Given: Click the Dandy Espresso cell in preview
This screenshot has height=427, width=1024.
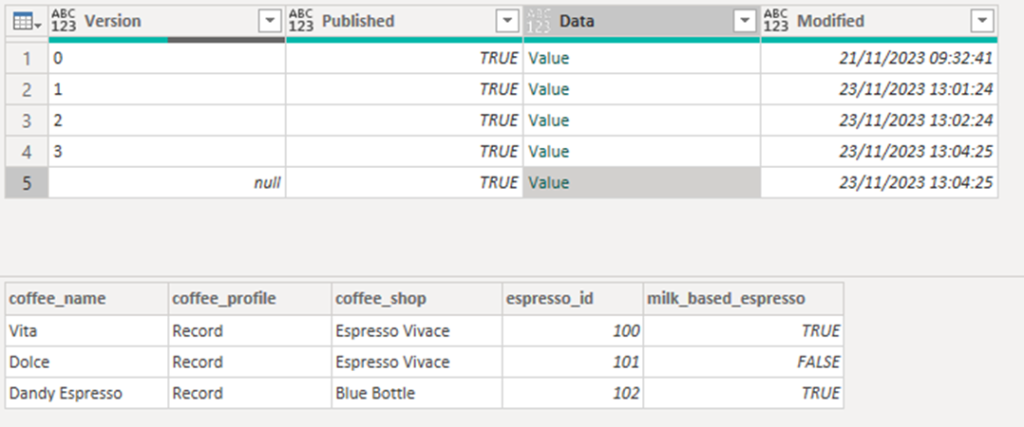Looking at the screenshot, I should click(87, 394).
